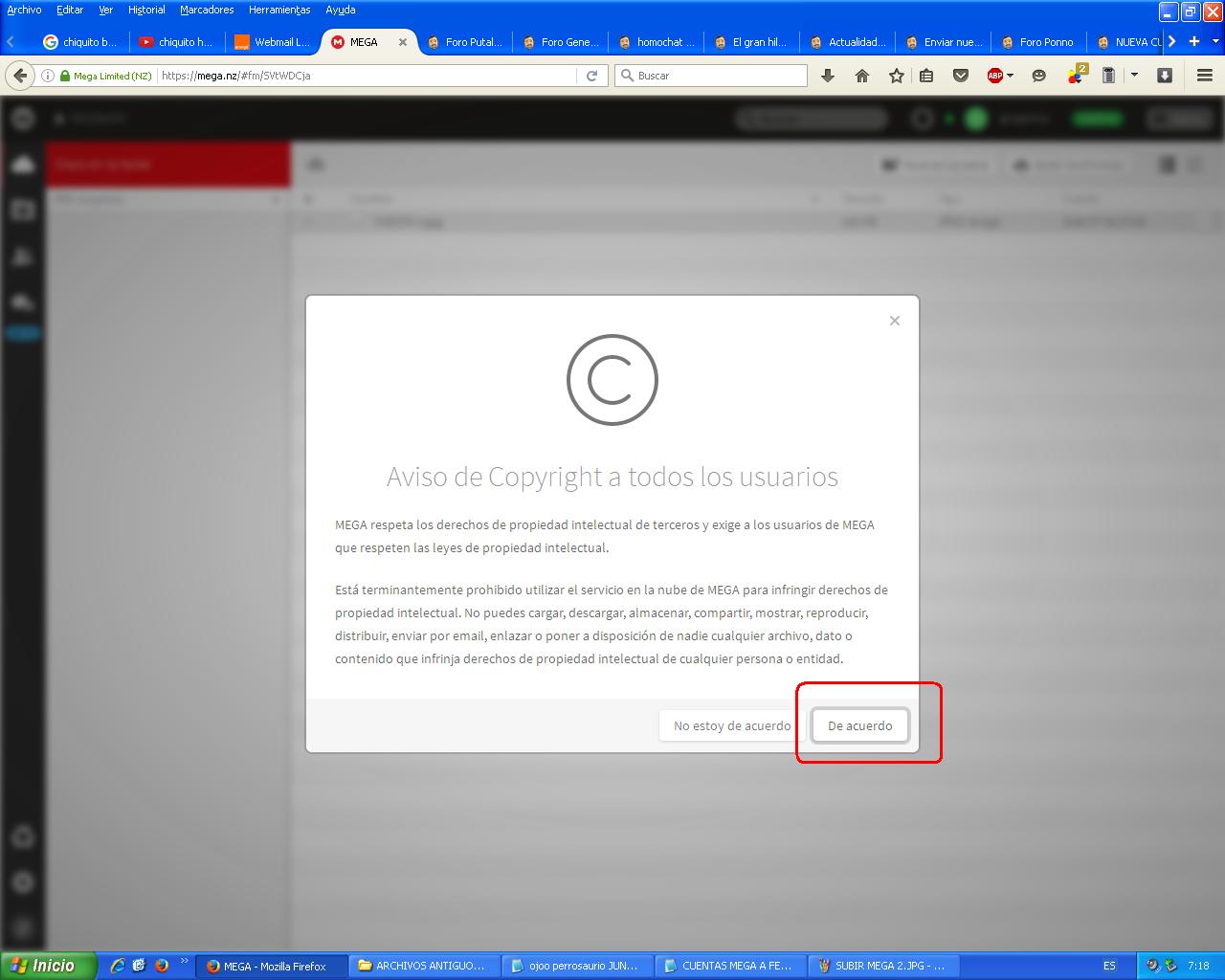Click the colored balls extension icon

1076,76
